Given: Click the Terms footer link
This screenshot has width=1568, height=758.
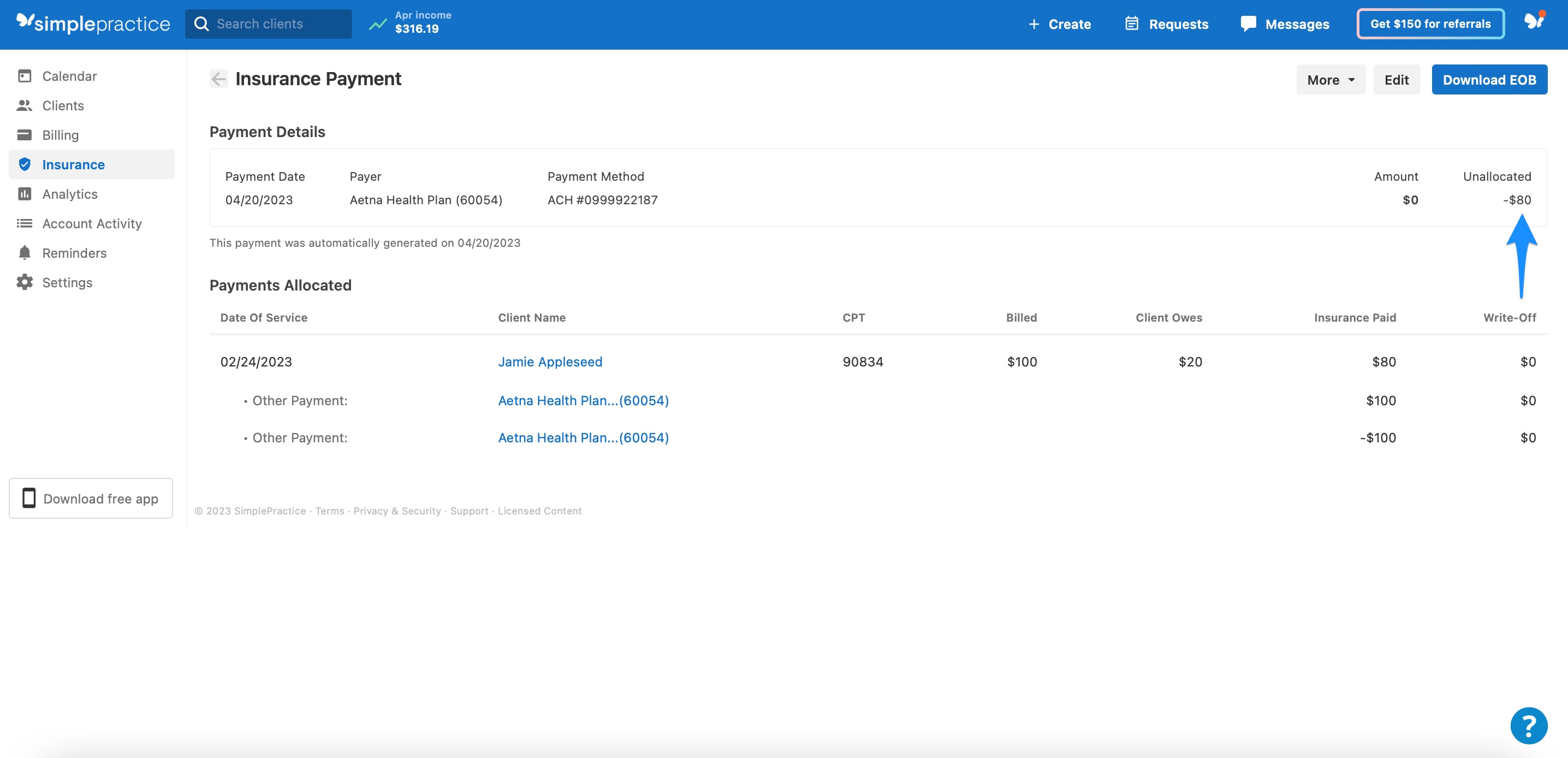Looking at the screenshot, I should [x=329, y=511].
